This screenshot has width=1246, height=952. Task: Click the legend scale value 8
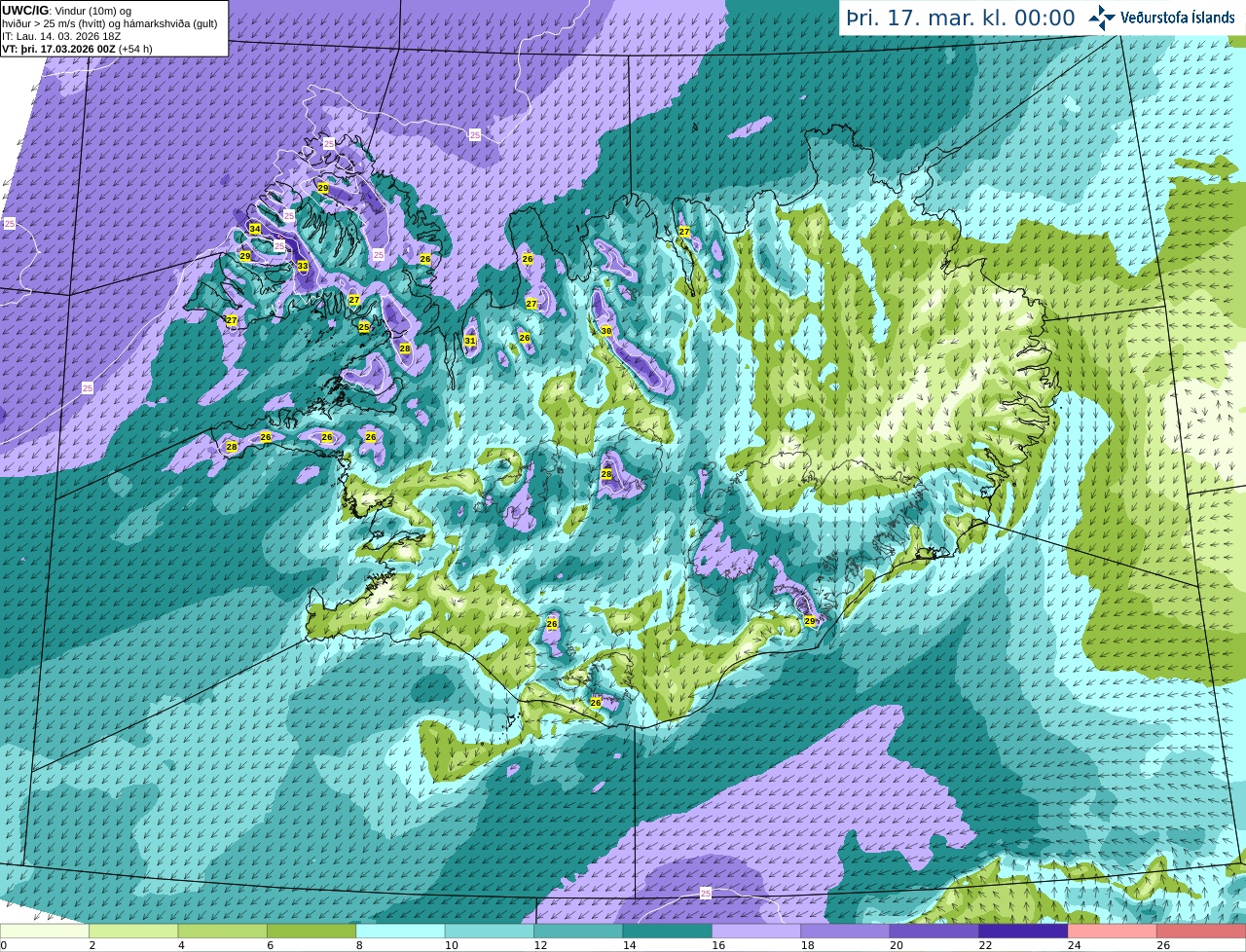(359, 945)
